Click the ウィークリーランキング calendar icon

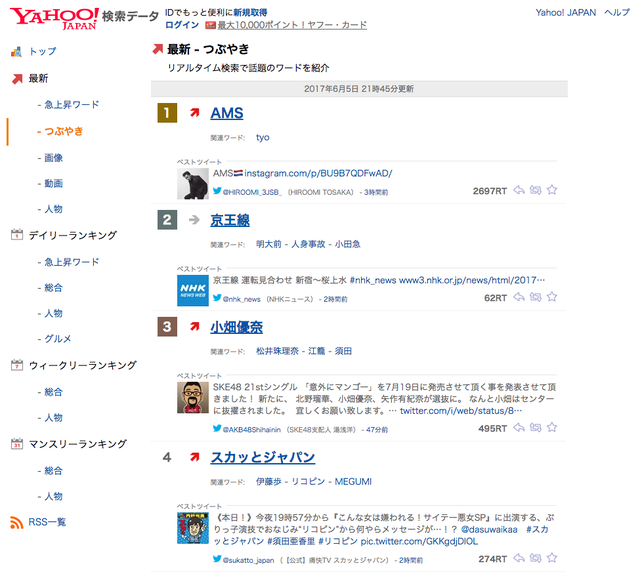tap(17, 365)
